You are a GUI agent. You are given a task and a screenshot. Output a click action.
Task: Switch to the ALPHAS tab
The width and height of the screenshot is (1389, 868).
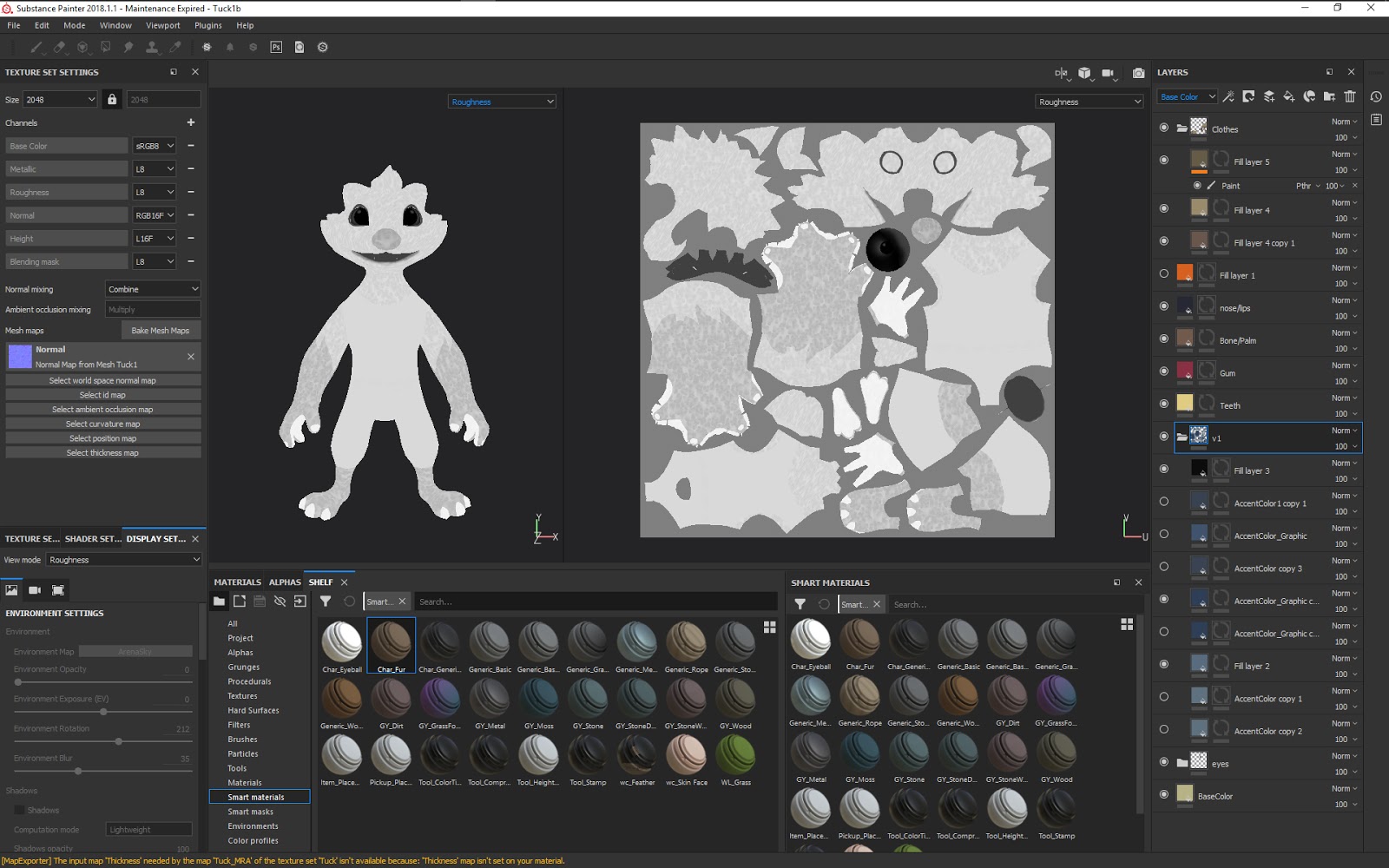coord(284,582)
